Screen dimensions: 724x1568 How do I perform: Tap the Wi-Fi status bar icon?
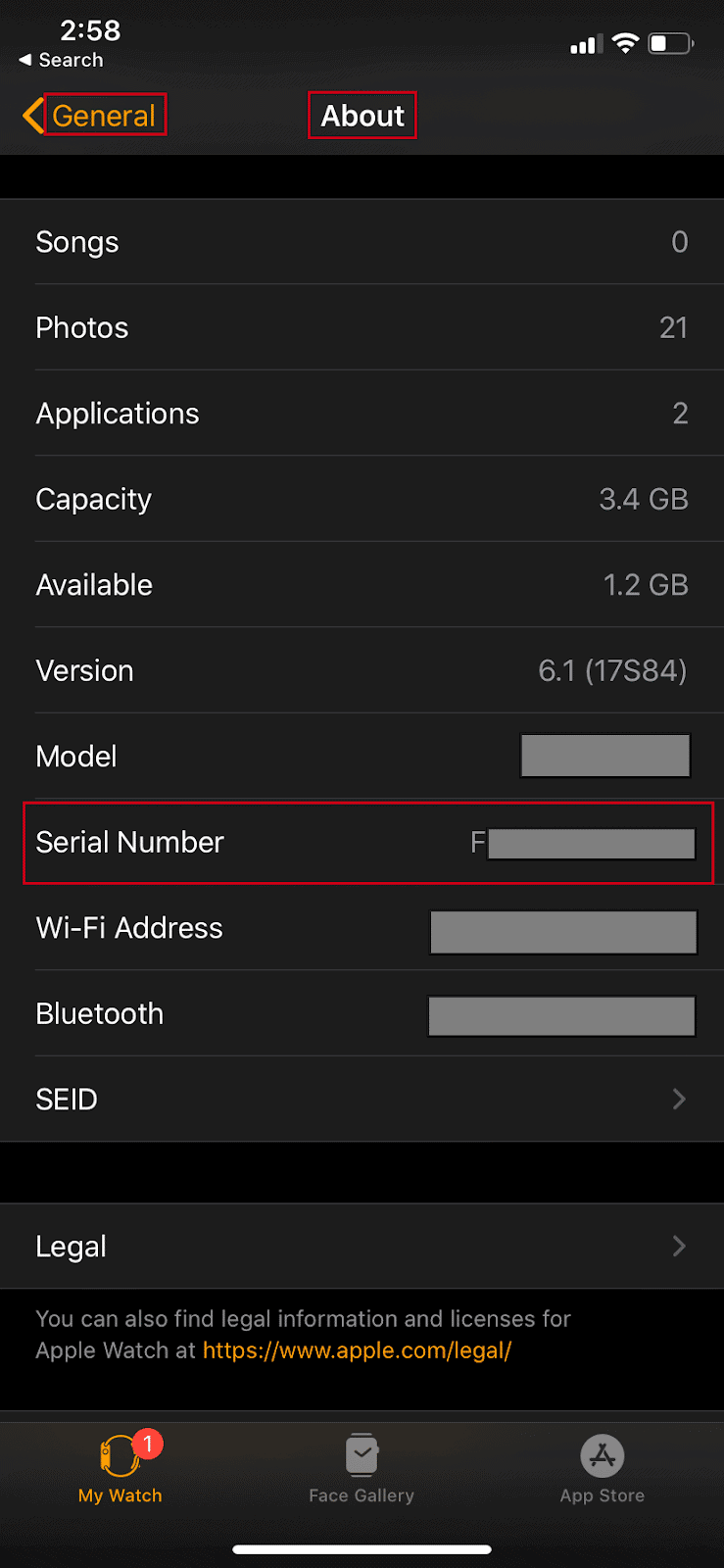click(x=626, y=43)
